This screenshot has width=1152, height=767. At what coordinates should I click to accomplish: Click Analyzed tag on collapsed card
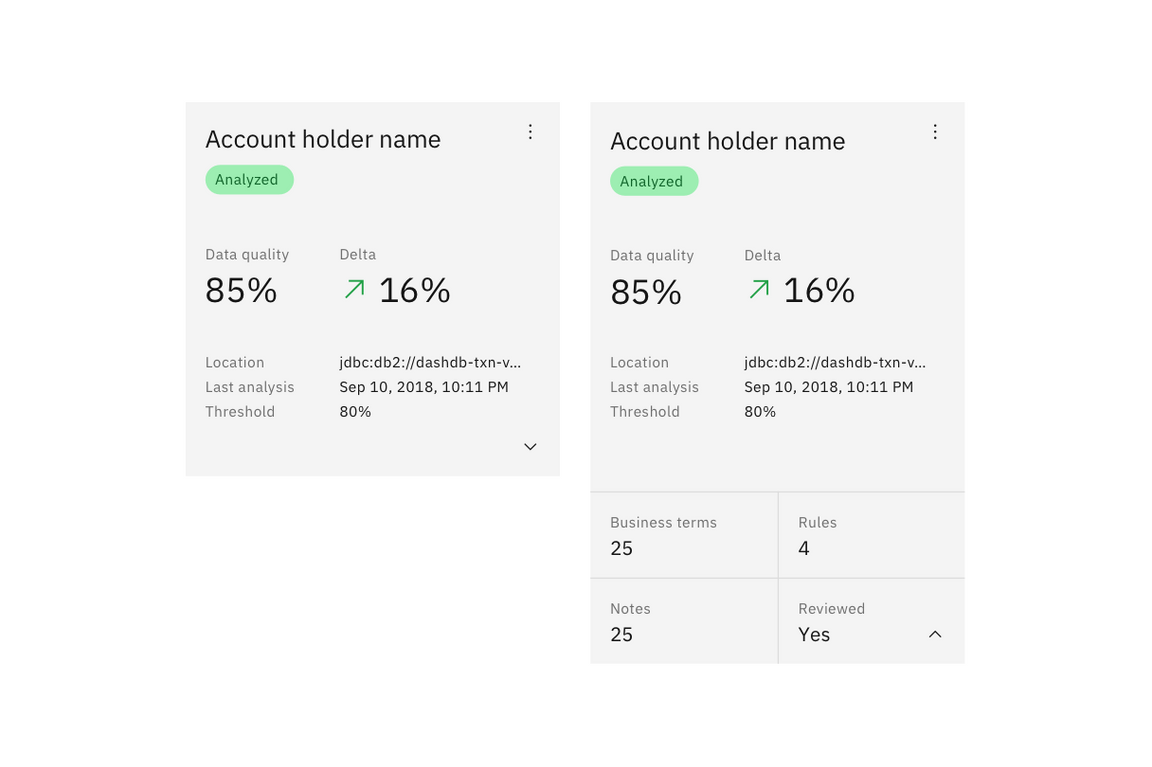[249, 180]
